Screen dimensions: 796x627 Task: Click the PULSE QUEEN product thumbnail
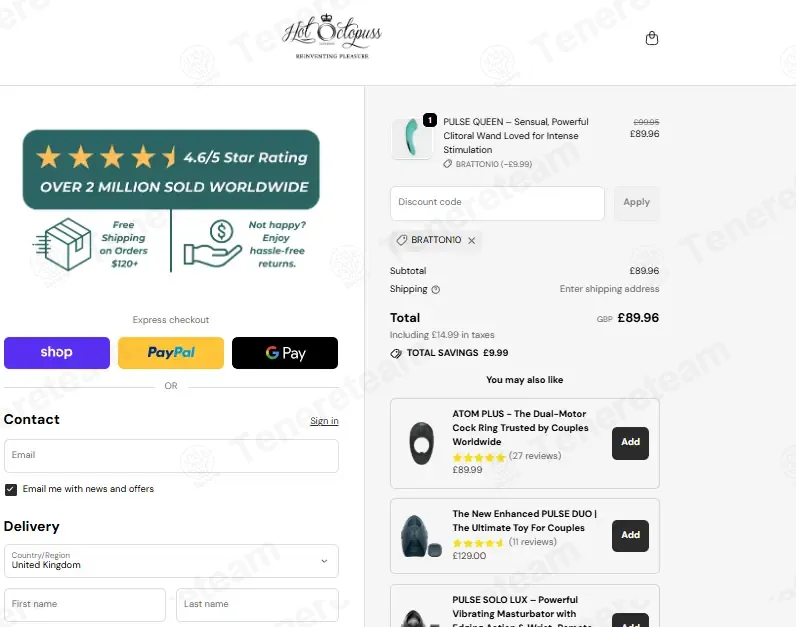412,138
